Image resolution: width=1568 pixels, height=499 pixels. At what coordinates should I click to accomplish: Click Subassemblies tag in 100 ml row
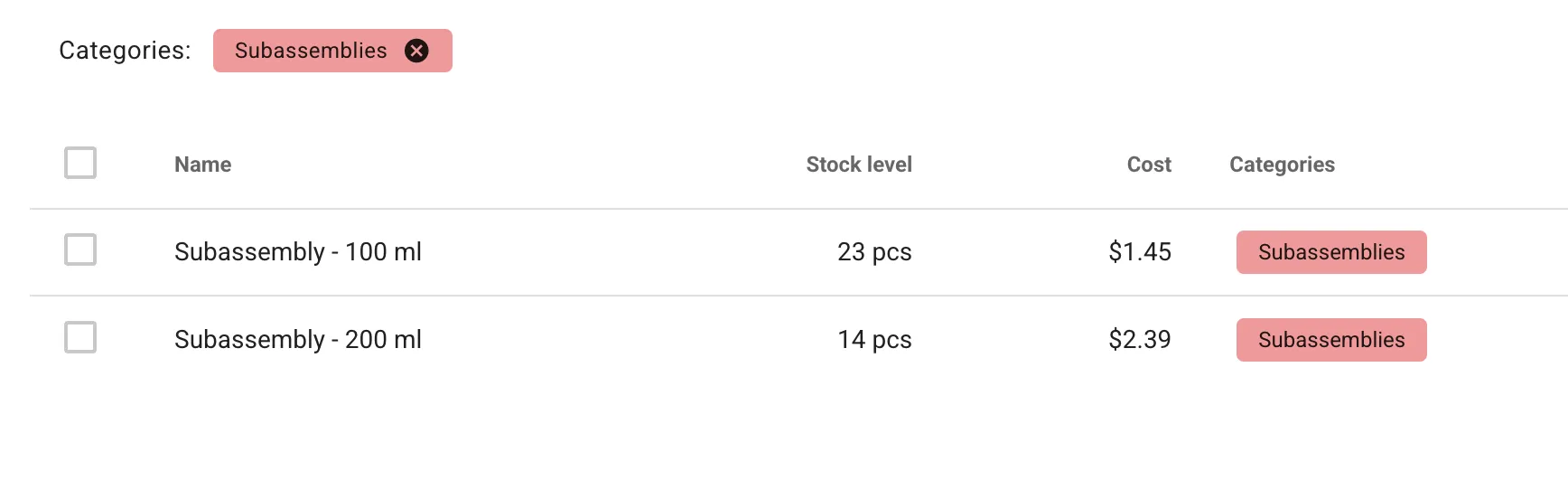[x=1330, y=252]
